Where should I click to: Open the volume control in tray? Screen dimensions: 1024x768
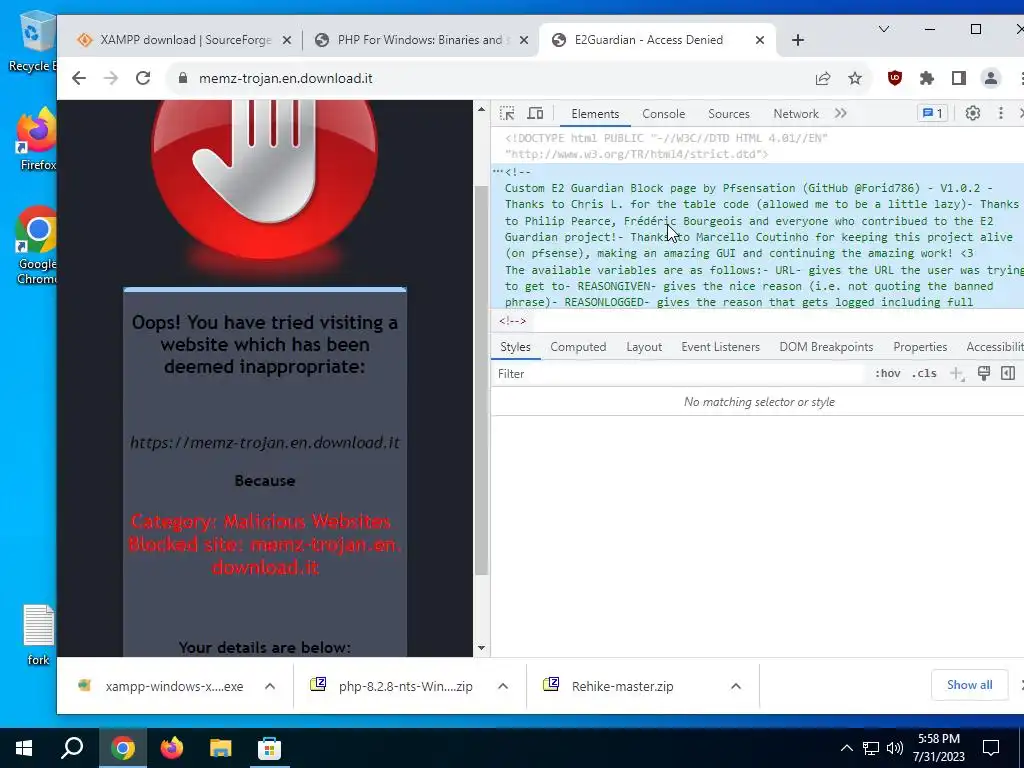coord(895,748)
